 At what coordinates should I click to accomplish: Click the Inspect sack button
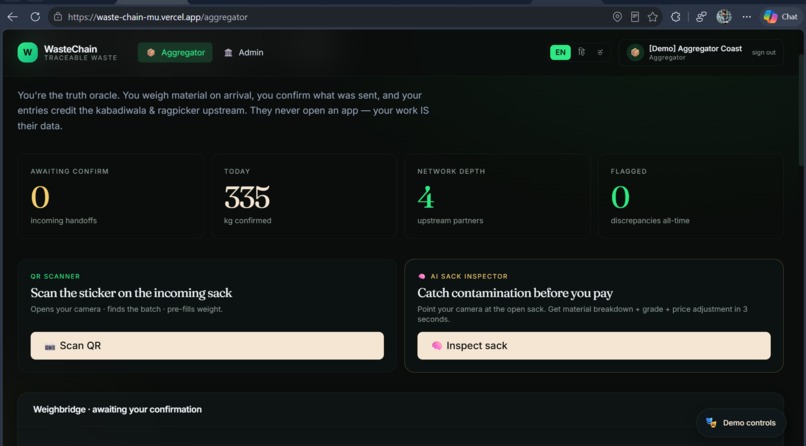[x=594, y=346]
